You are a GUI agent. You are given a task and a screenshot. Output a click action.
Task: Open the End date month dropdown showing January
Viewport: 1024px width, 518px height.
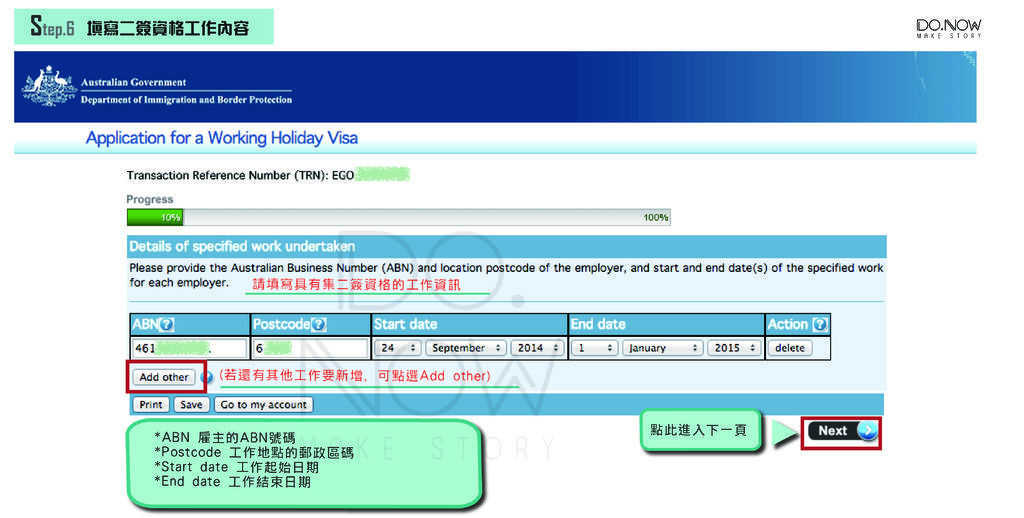tap(662, 348)
